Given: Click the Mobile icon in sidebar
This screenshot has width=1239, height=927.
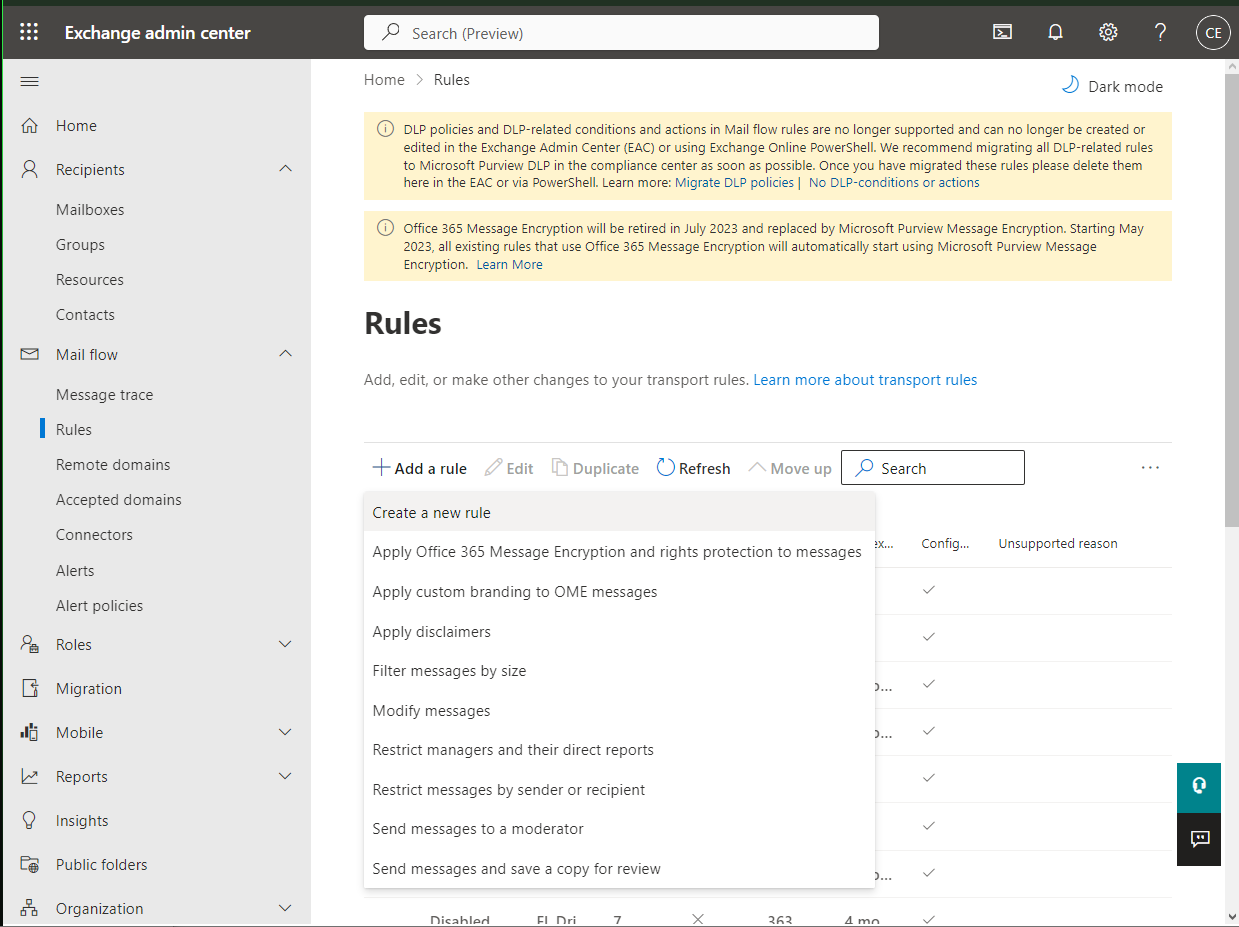Looking at the screenshot, I should pyautogui.click(x=30, y=732).
